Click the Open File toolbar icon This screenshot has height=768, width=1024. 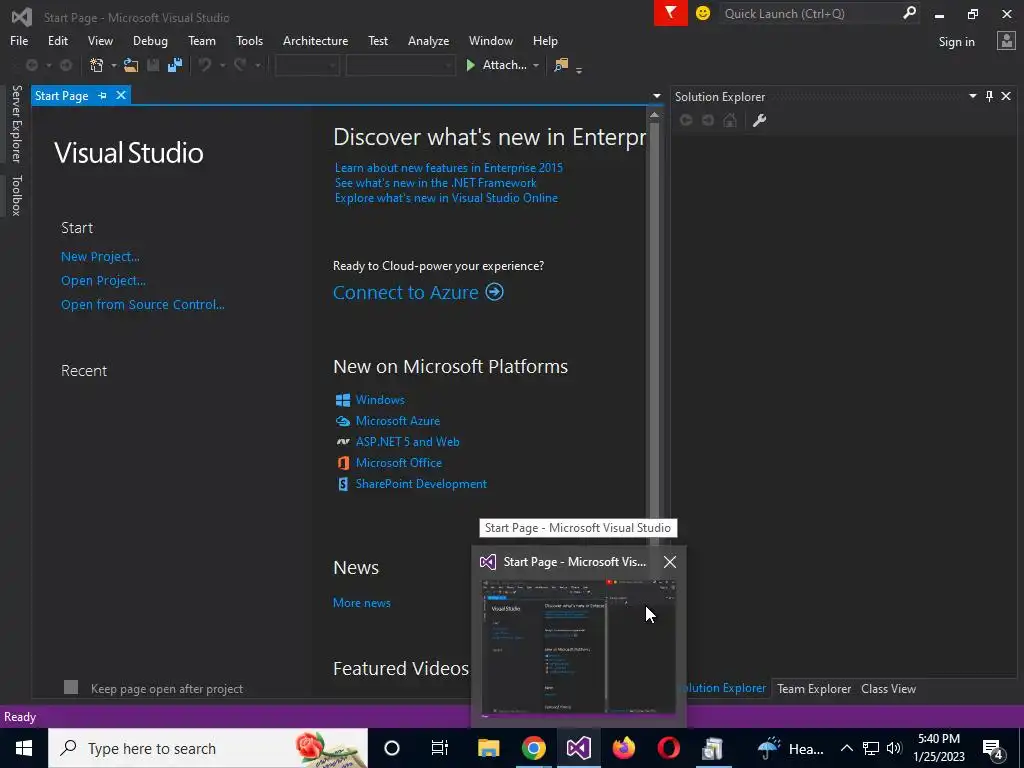tap(131, 65)
